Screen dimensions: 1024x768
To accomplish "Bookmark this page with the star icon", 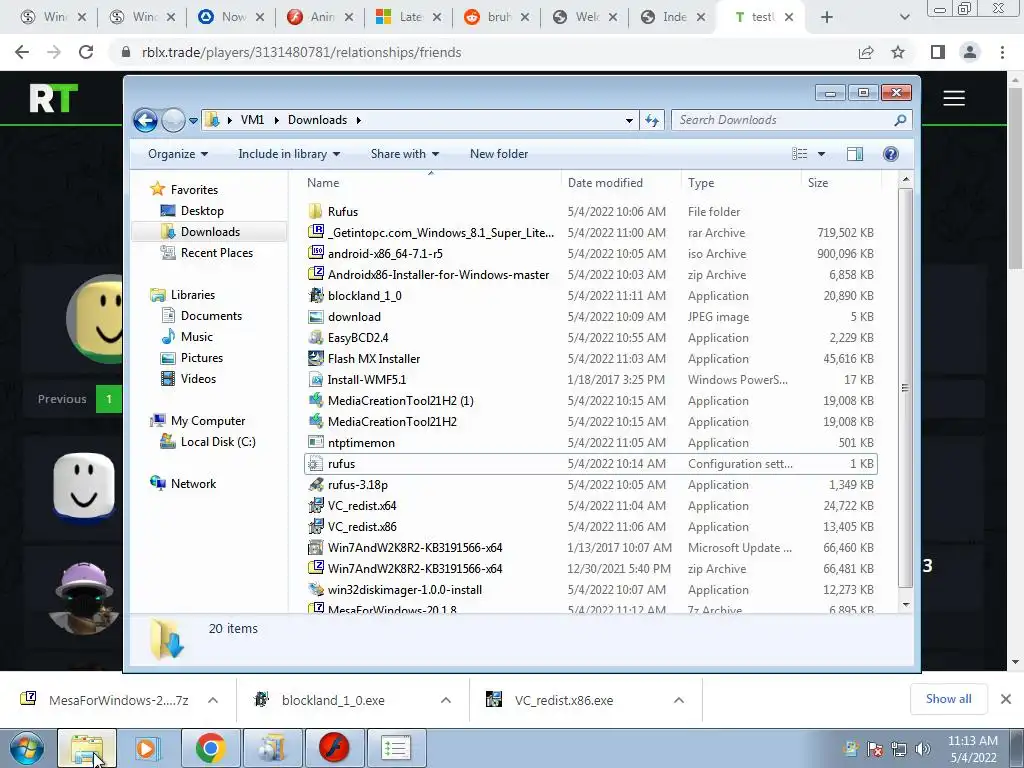I will [898, 52].
